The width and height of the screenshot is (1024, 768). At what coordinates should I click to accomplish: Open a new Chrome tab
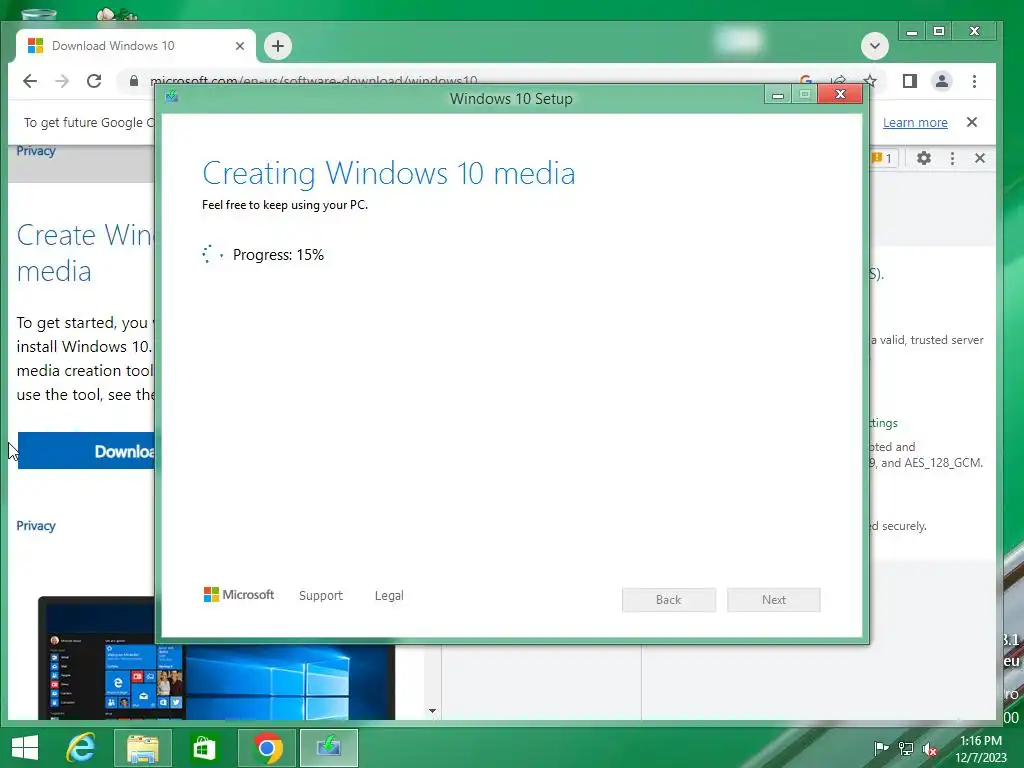pos(278,46)
